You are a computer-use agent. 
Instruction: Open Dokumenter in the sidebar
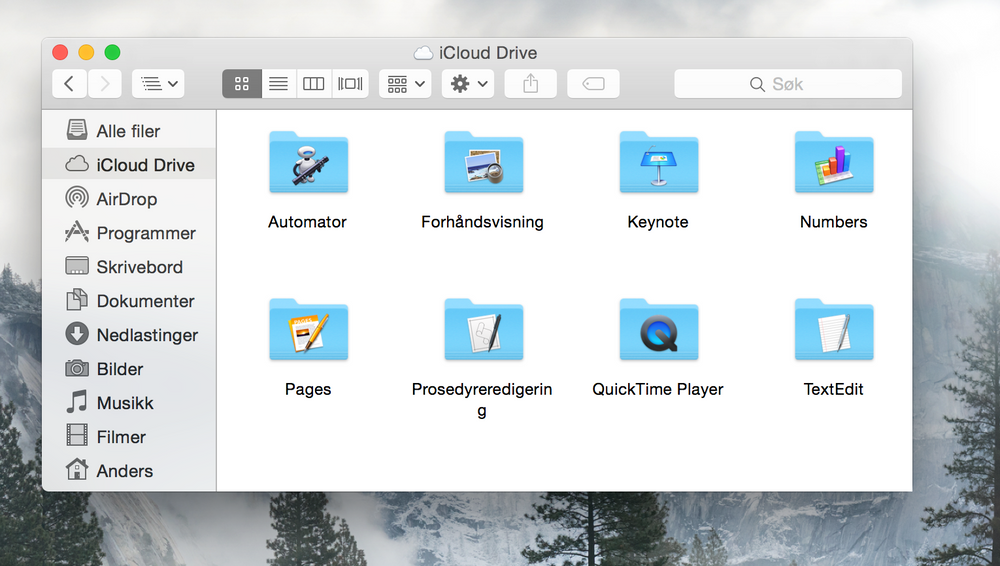click(x=129, y=301)
